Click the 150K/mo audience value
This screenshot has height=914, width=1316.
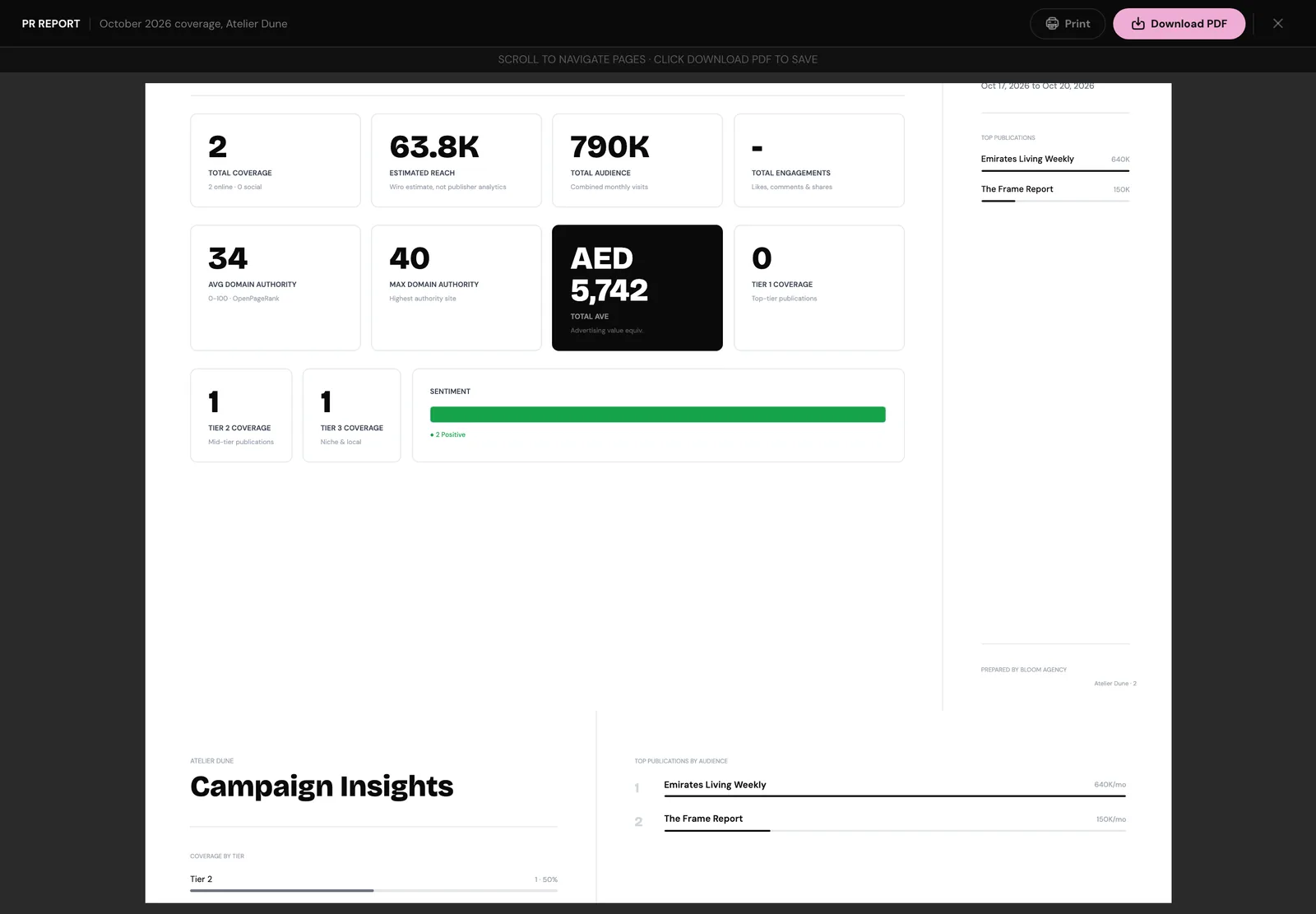(1111, 819)
